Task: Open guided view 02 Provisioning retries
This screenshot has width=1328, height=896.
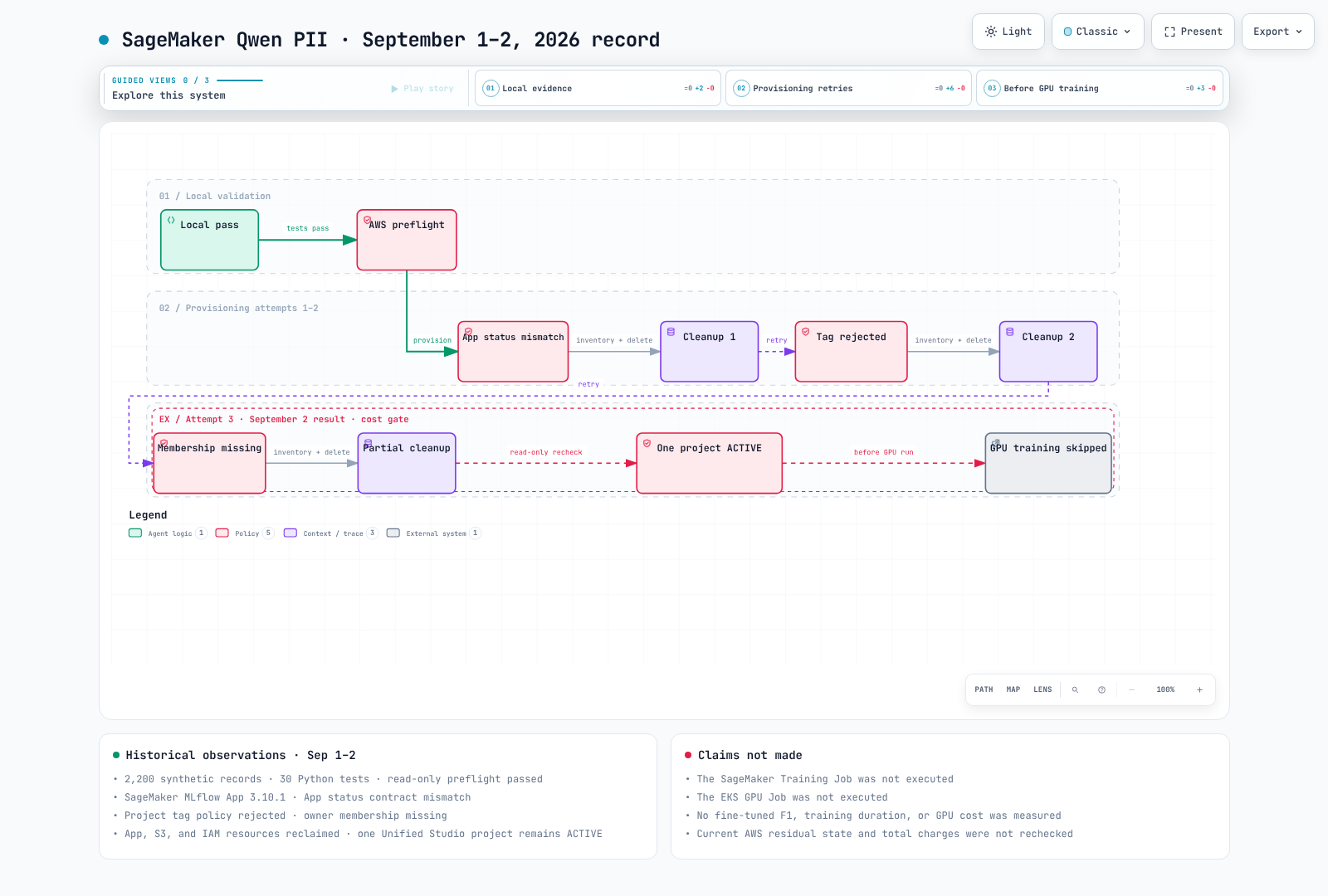Action: (848, 88)
